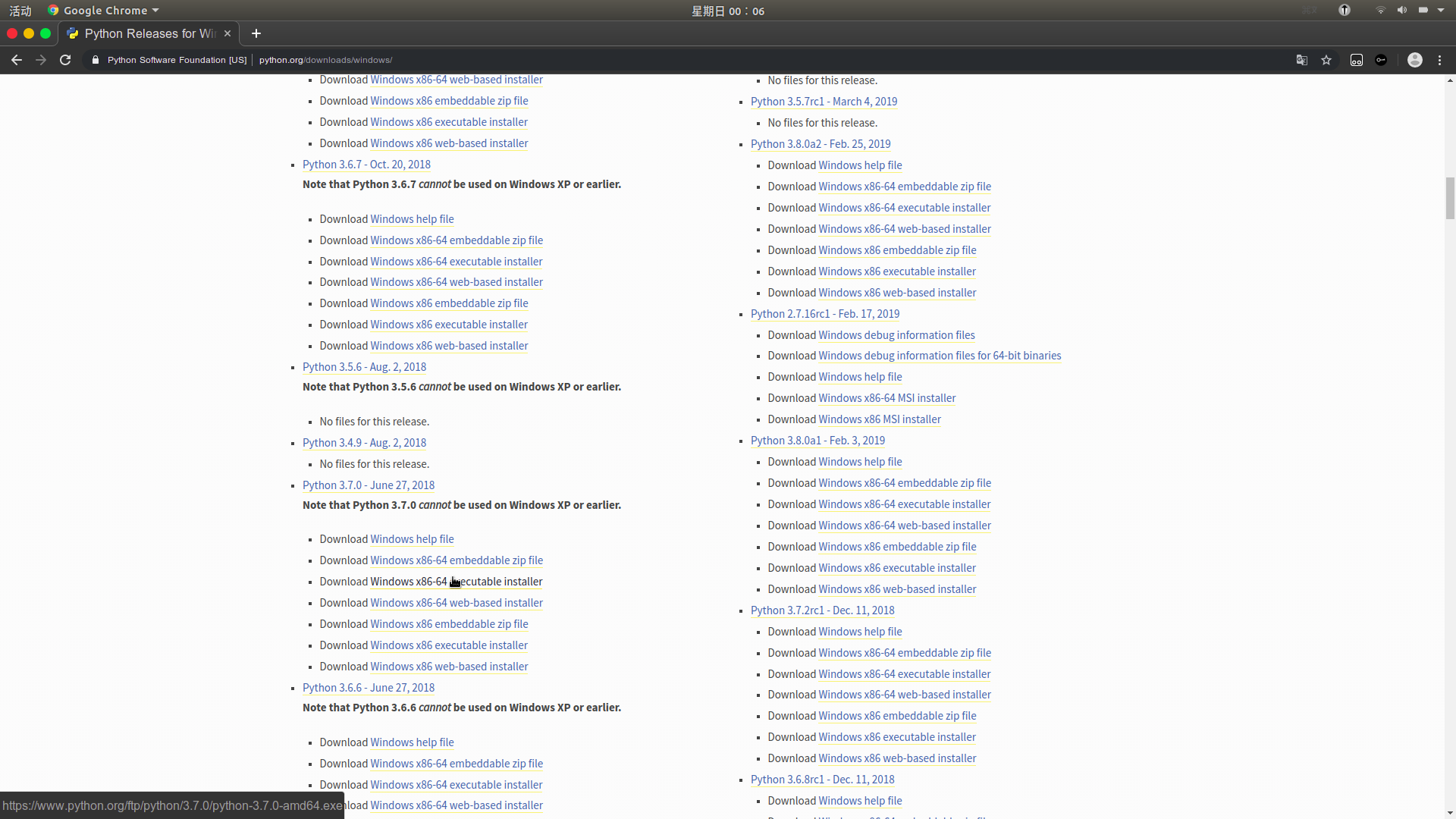Viewport: 1456px width, 819px height.
Task: Download 3.7.0 Windows x86-64 web-based installer
Action: pyautogui.click(x=457, y=603)
